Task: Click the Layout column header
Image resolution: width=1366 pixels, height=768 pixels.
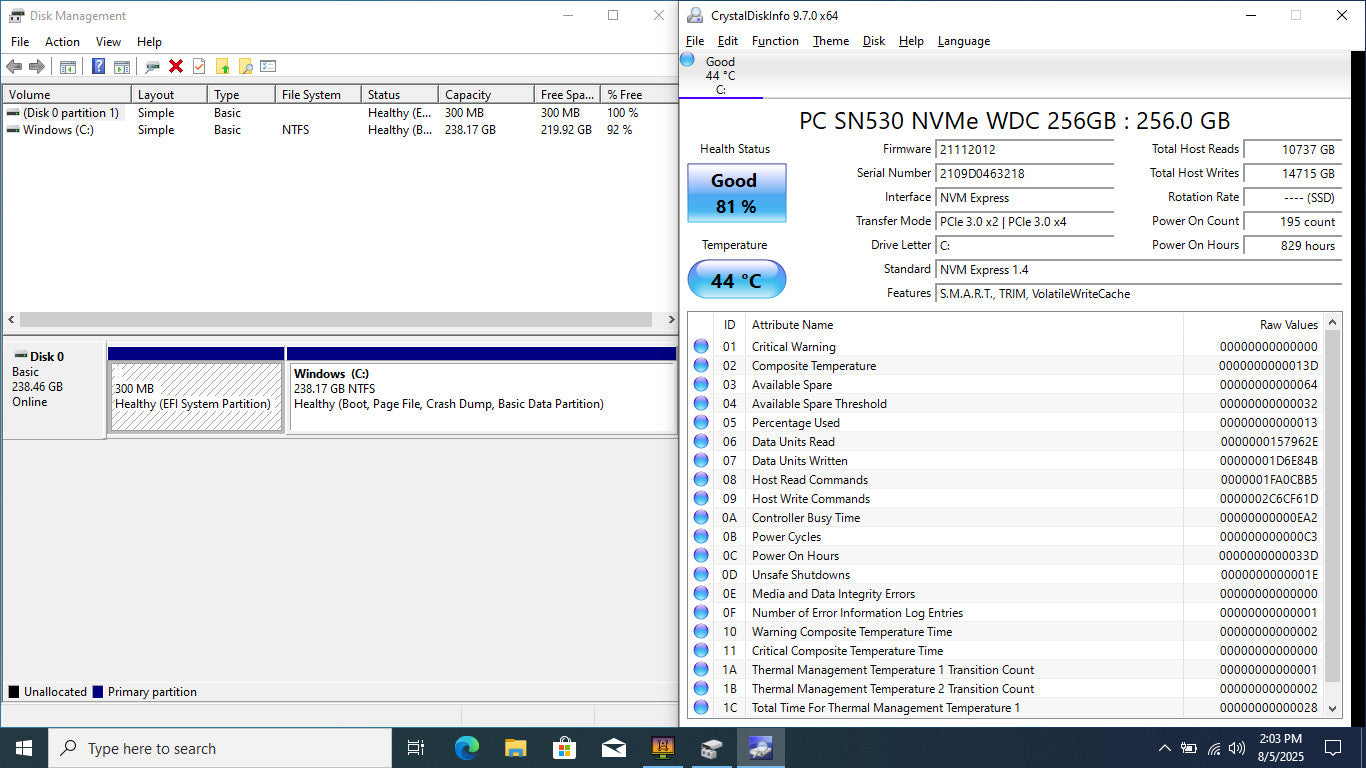Action: (169, 95)
